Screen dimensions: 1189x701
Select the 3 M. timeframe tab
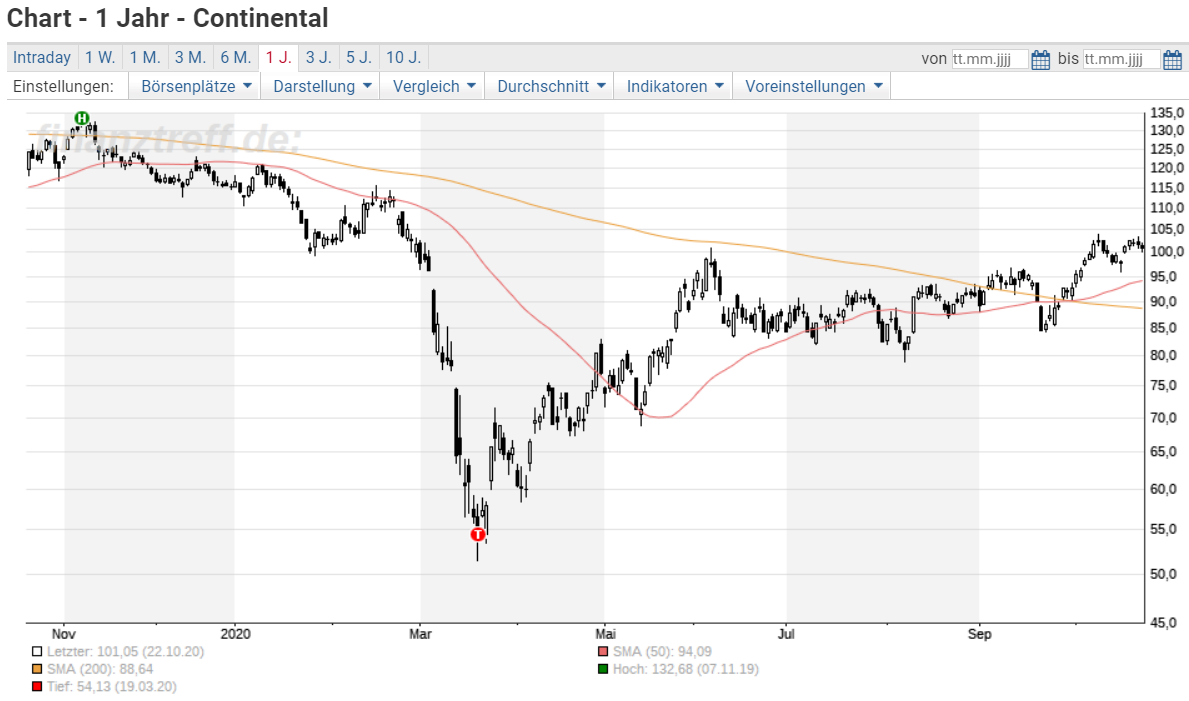(190, 58)
